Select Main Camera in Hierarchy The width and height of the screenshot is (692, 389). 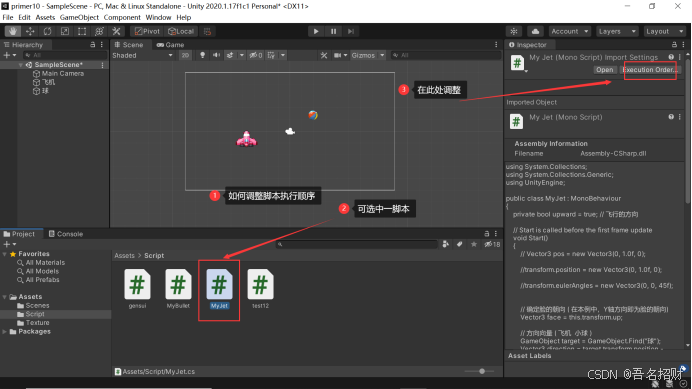(62, 73)
